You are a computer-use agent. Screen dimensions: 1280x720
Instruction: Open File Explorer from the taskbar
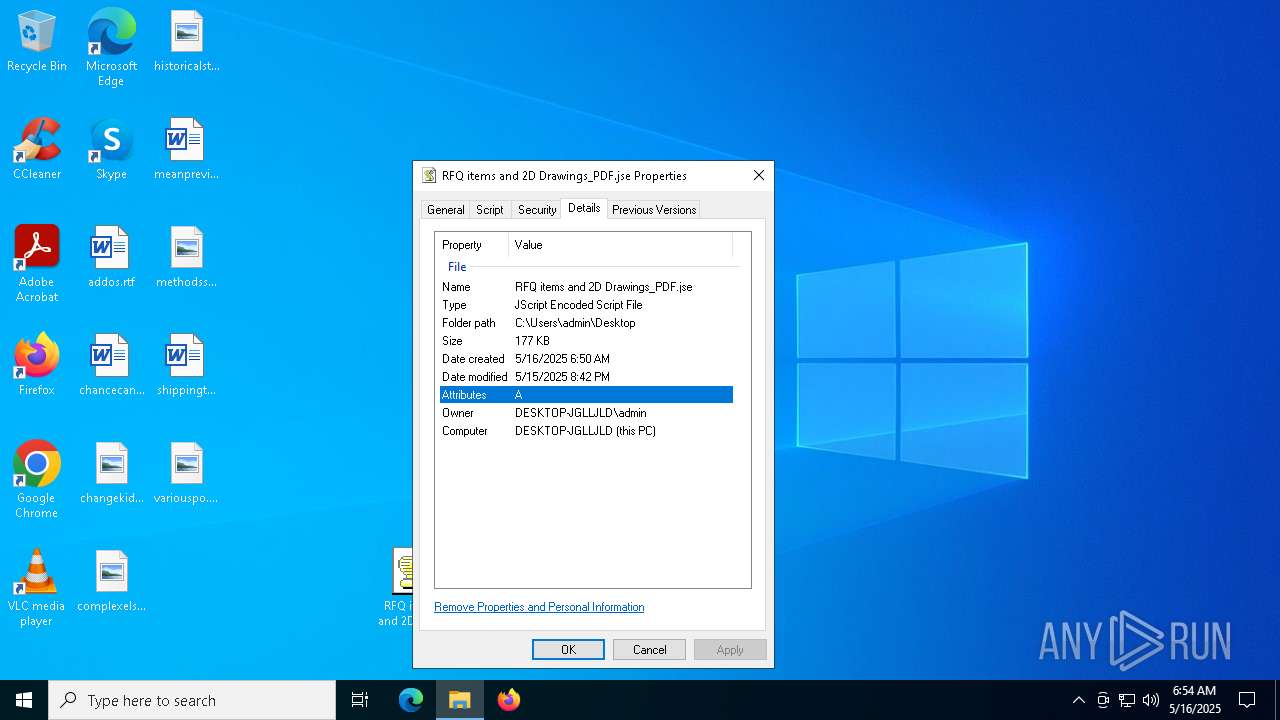click(x=460, y=700)
